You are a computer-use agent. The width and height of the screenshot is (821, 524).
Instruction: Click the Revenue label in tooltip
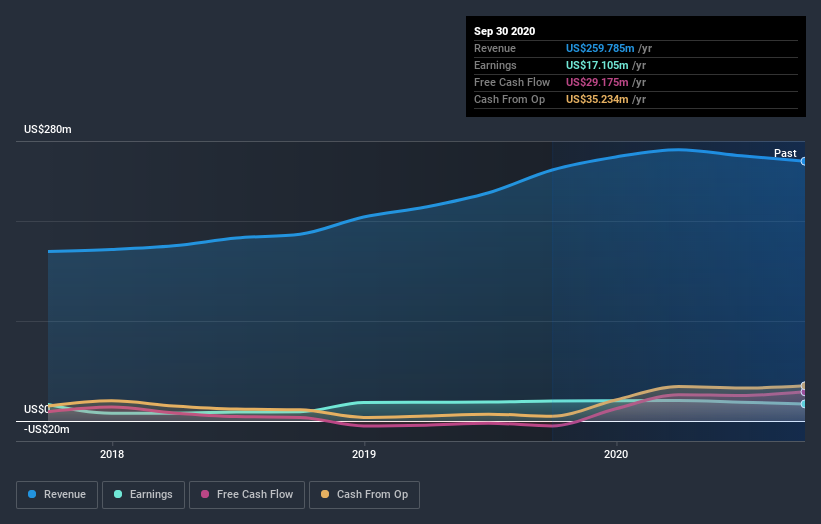(495, 48)
